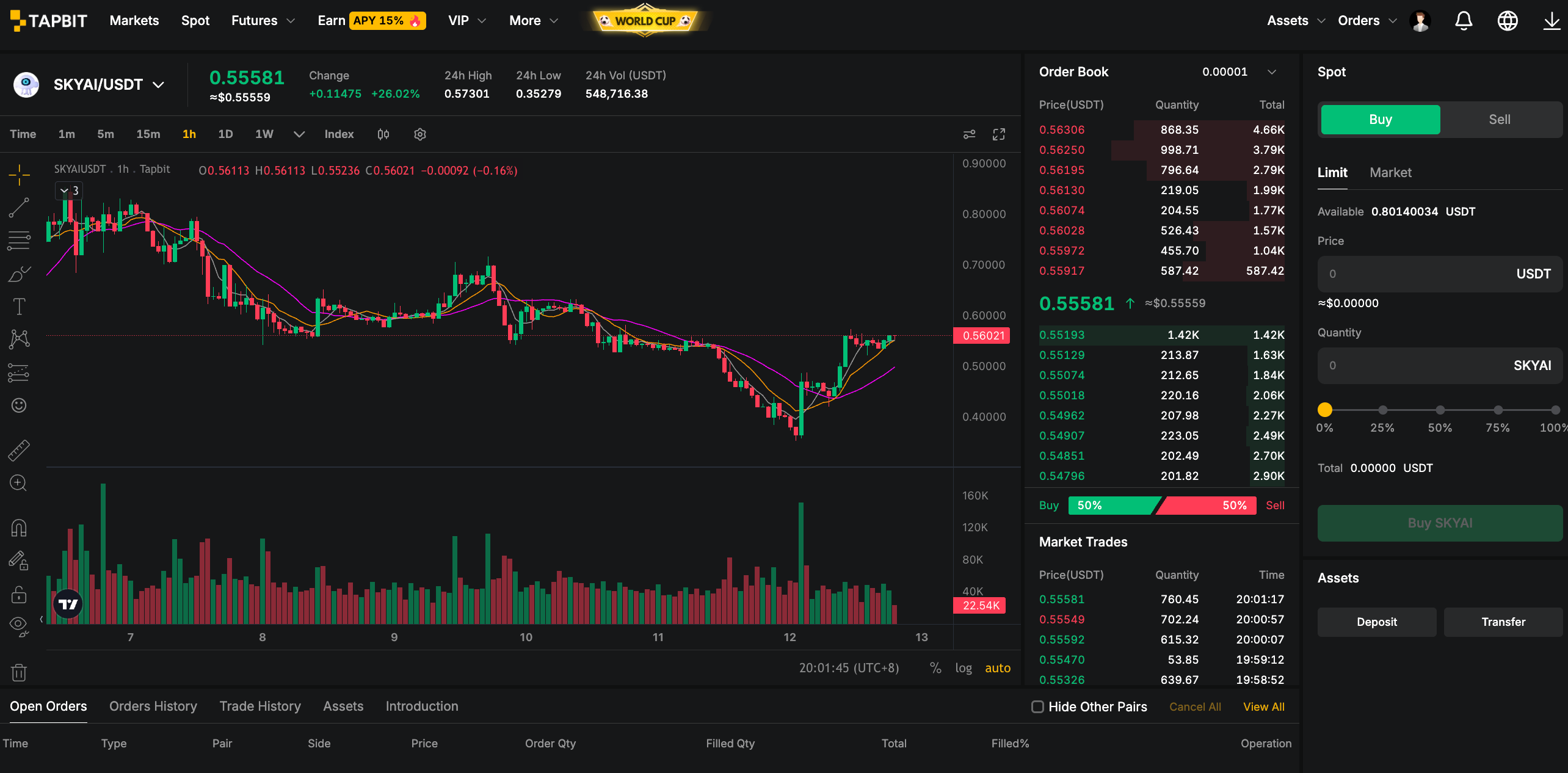The image size is (1568, 773).
Task: Open chart settings gear icon
Action: pos(420,134)
